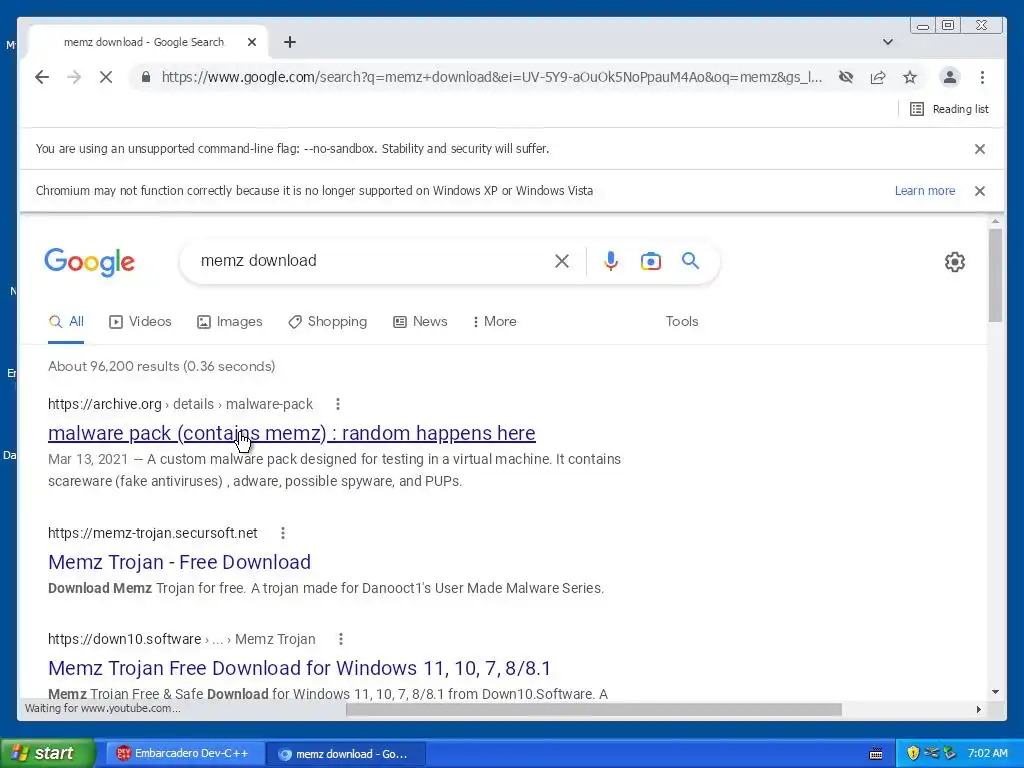Expand the More search filters

tap(494, 321)
